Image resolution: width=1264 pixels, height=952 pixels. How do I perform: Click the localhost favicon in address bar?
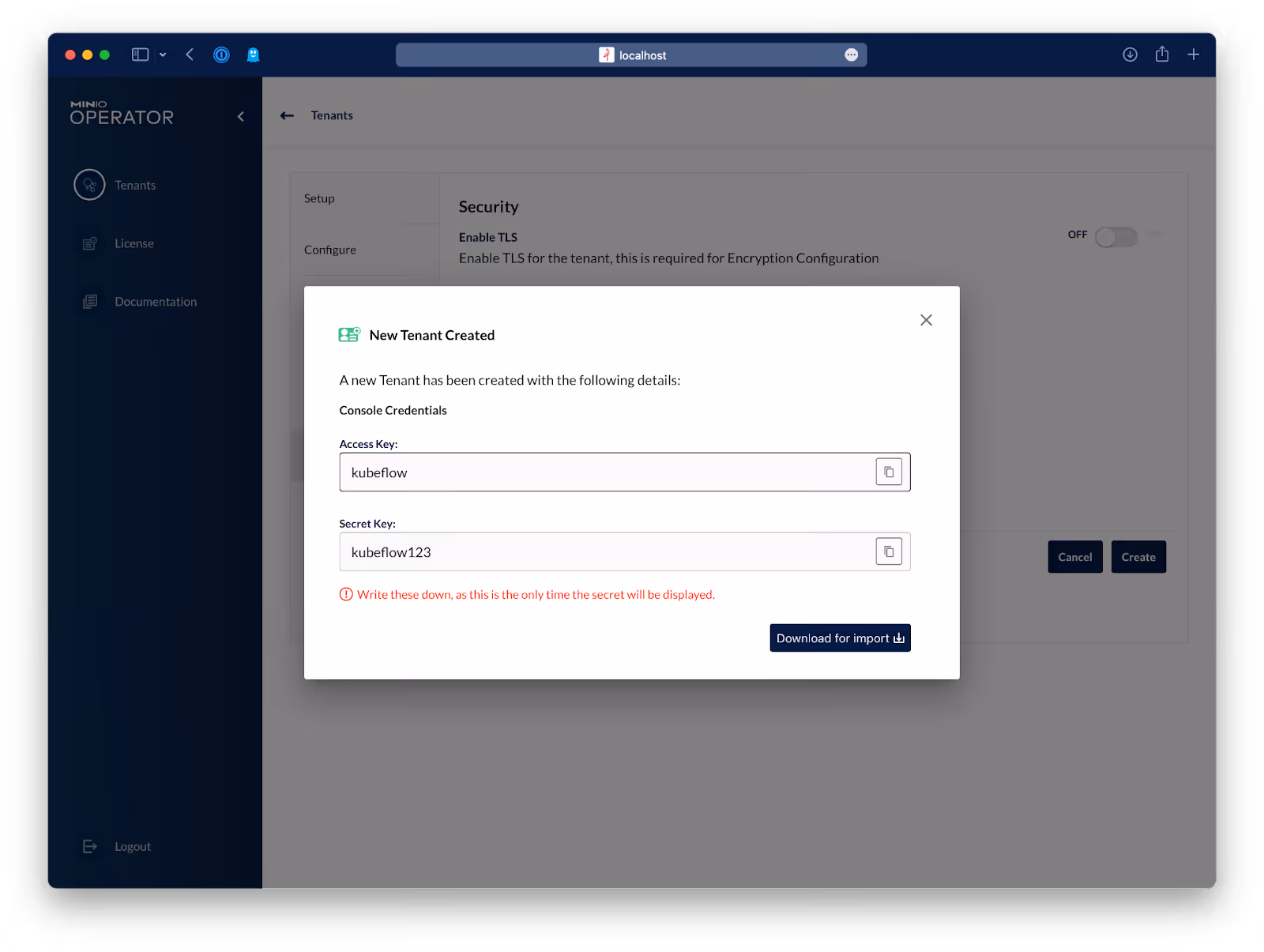(x=606, y=55)
